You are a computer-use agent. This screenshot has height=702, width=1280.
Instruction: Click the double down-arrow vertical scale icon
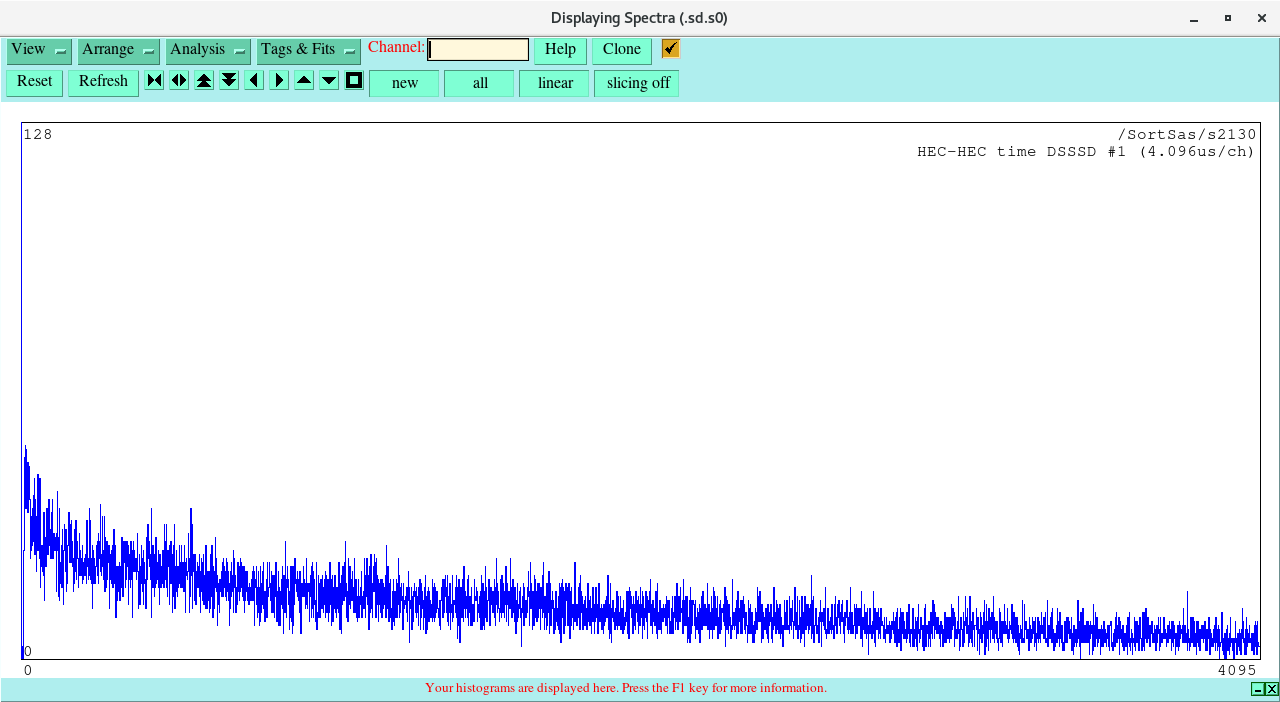(x=229, y=80)
